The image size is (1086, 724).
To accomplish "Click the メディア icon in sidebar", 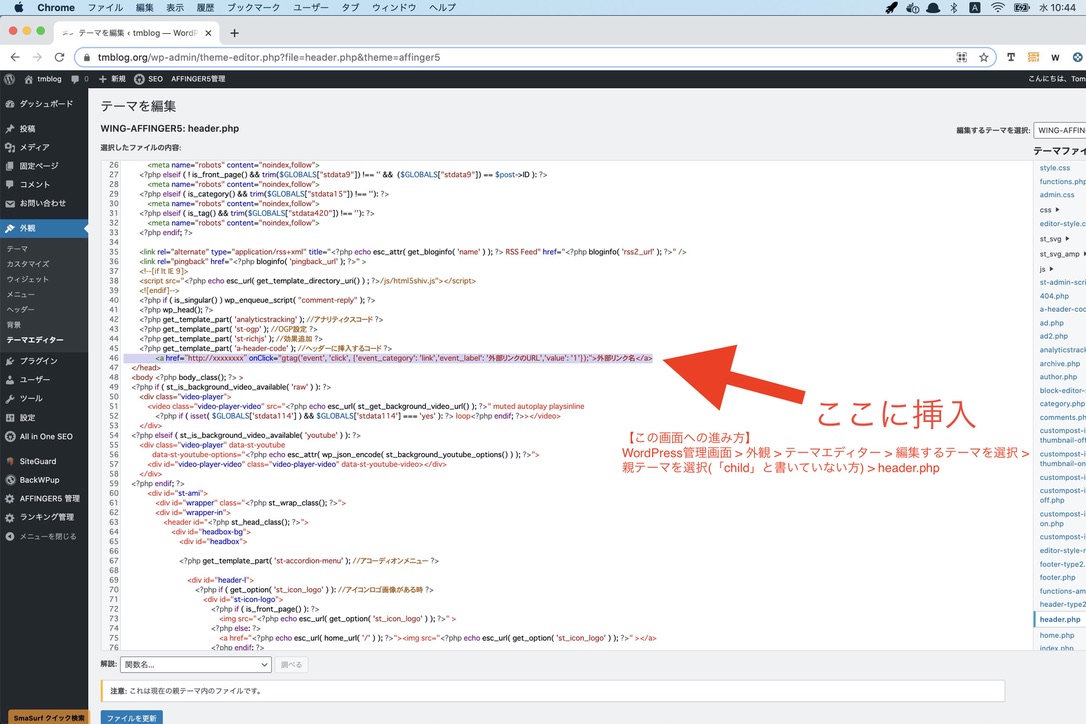I will click(10, 148).
